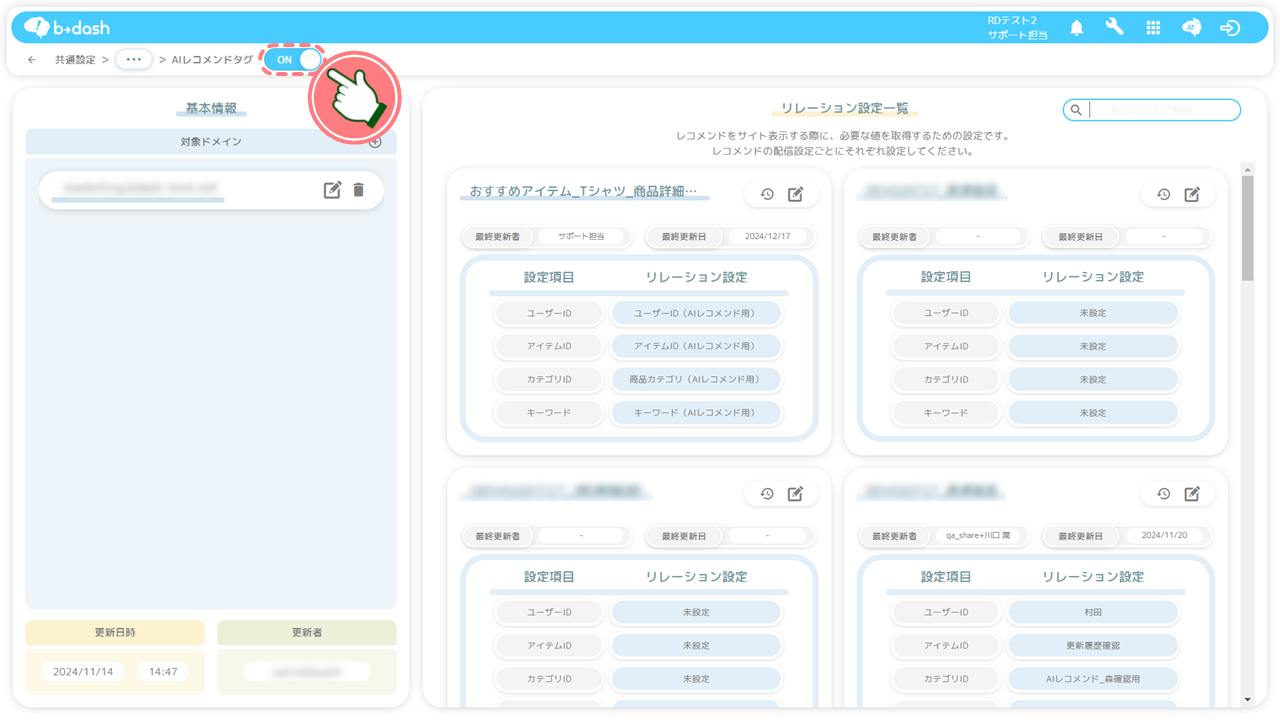The height and width of the screenshot is (720, 1280).
Task: Open the apps grid menu
Action: [1153, 28]
